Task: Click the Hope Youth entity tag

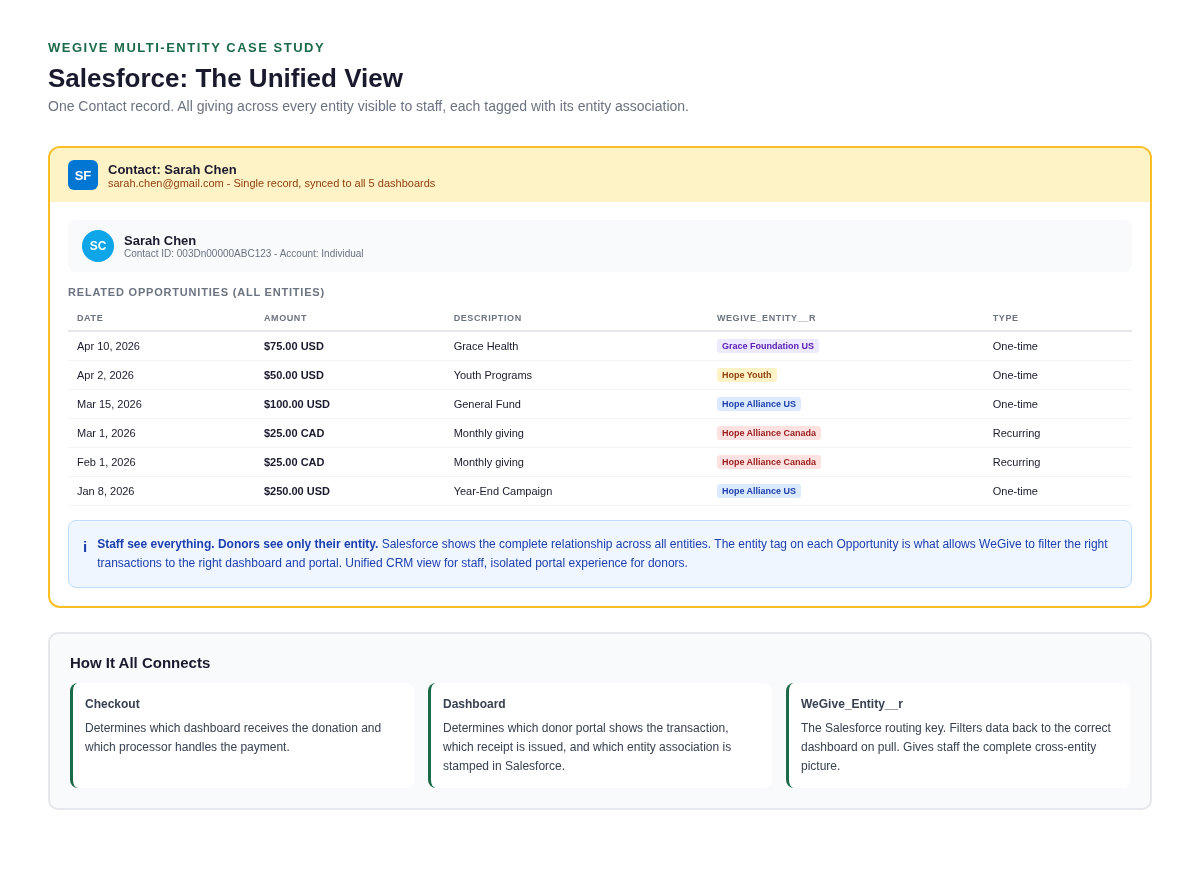Action: 747,375
